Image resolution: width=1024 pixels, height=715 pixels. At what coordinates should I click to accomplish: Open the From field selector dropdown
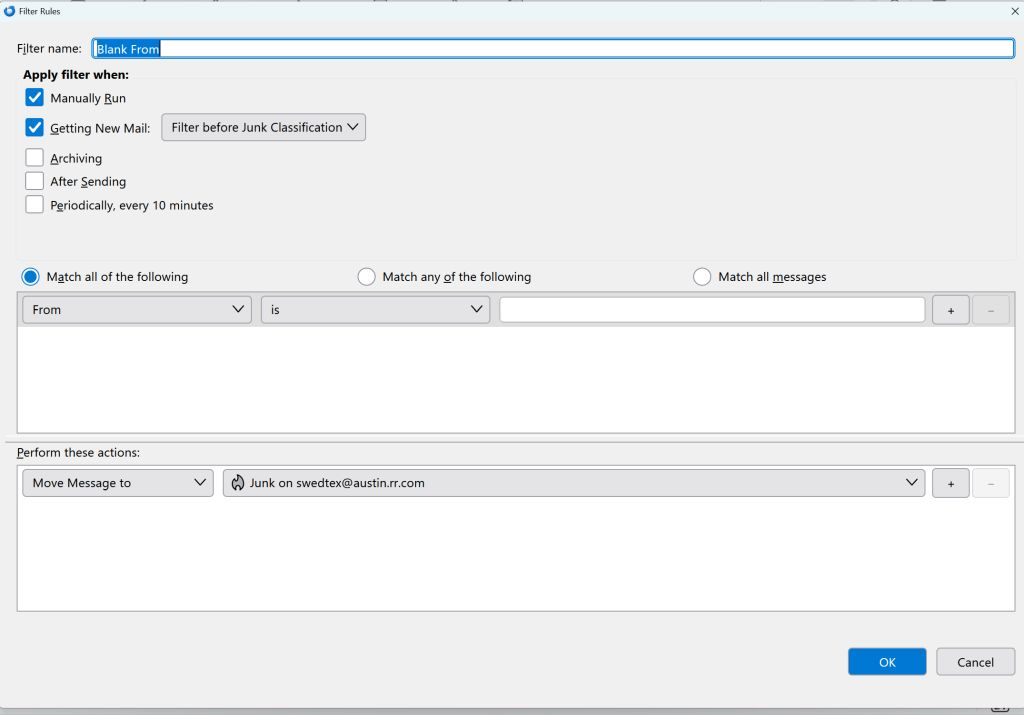[137, 310]
